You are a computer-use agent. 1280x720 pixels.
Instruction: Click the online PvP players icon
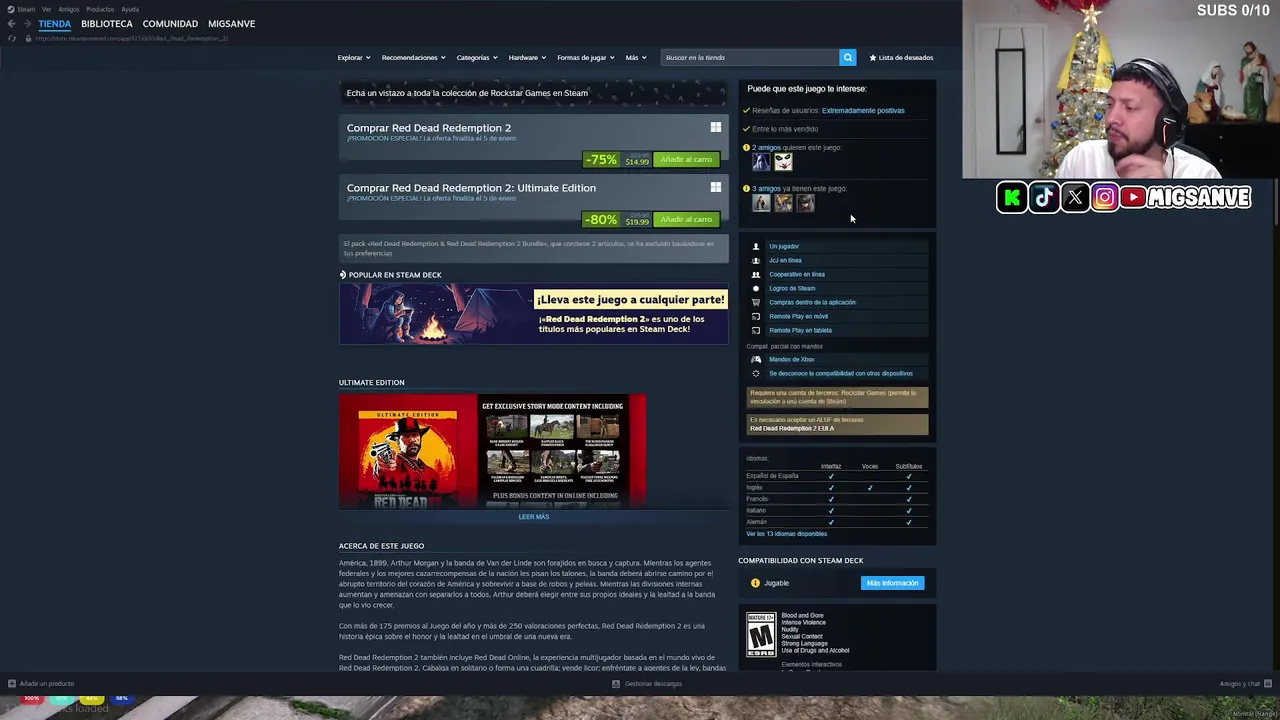tap(756, 260)
